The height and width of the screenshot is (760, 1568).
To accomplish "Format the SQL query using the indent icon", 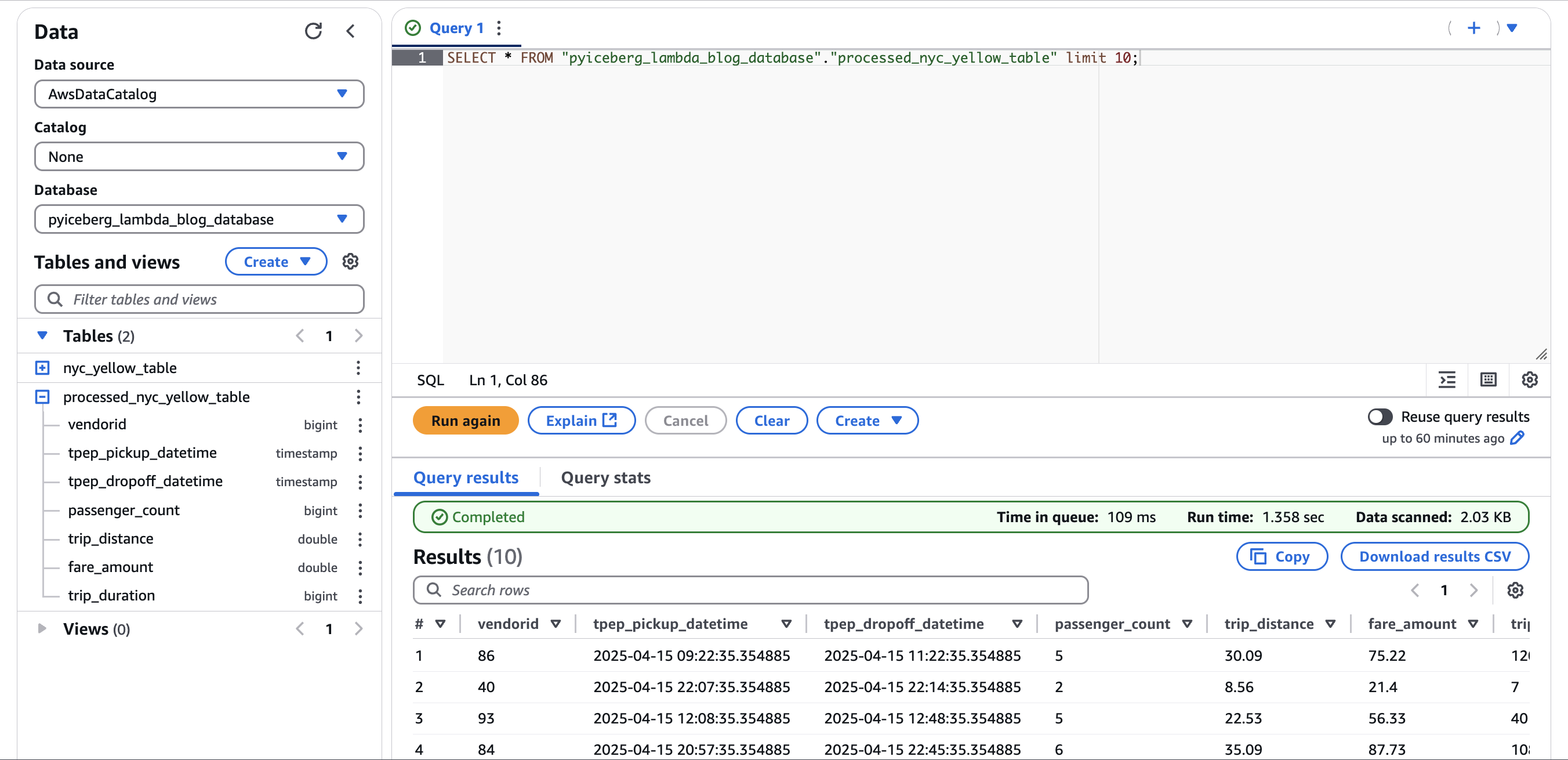I will click(x=1447, y=379).
